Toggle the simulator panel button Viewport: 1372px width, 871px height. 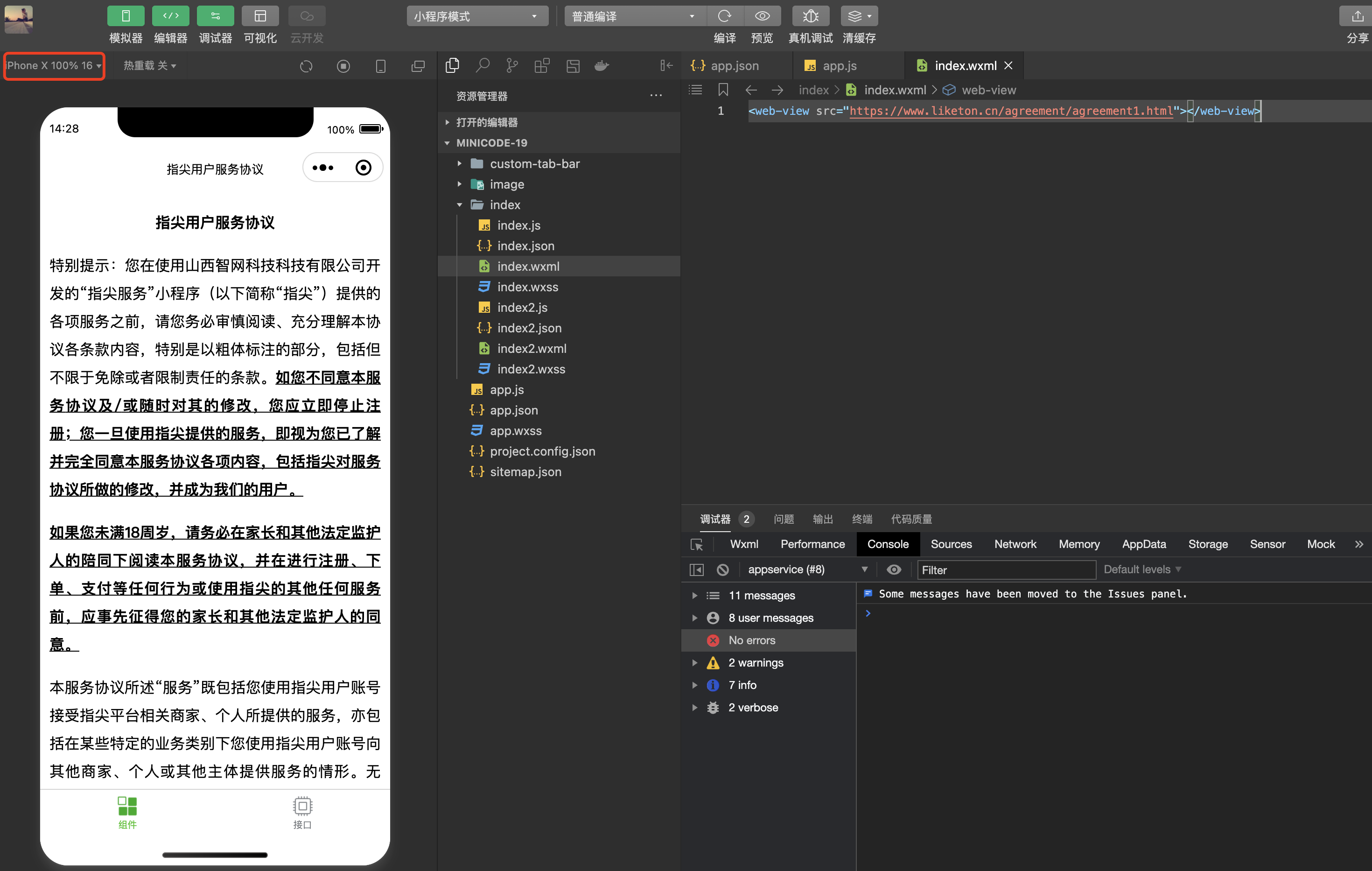click(x=126, y=16)
